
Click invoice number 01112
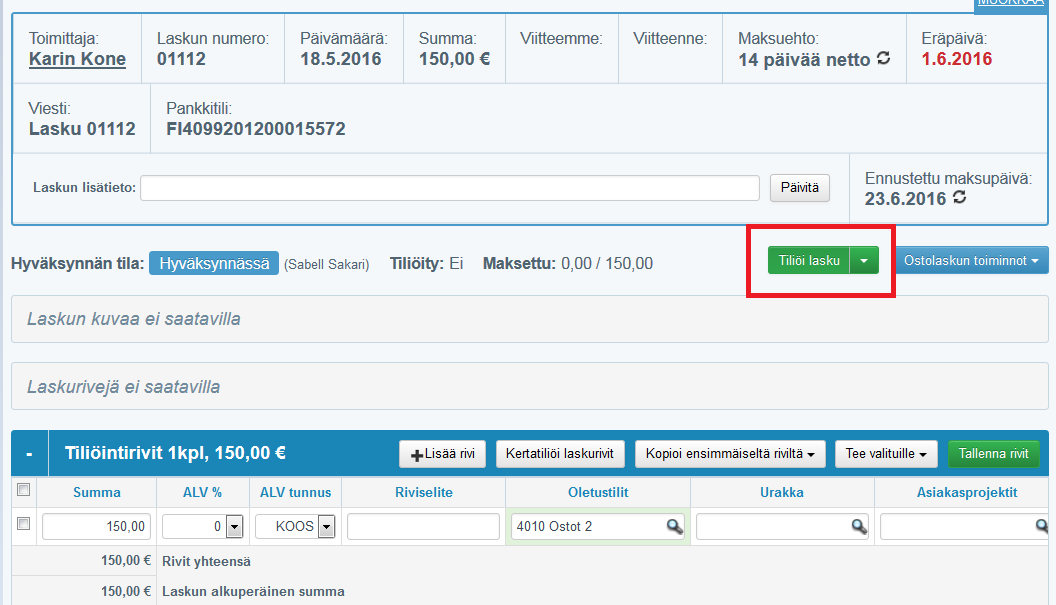click(x=181, y=59)
